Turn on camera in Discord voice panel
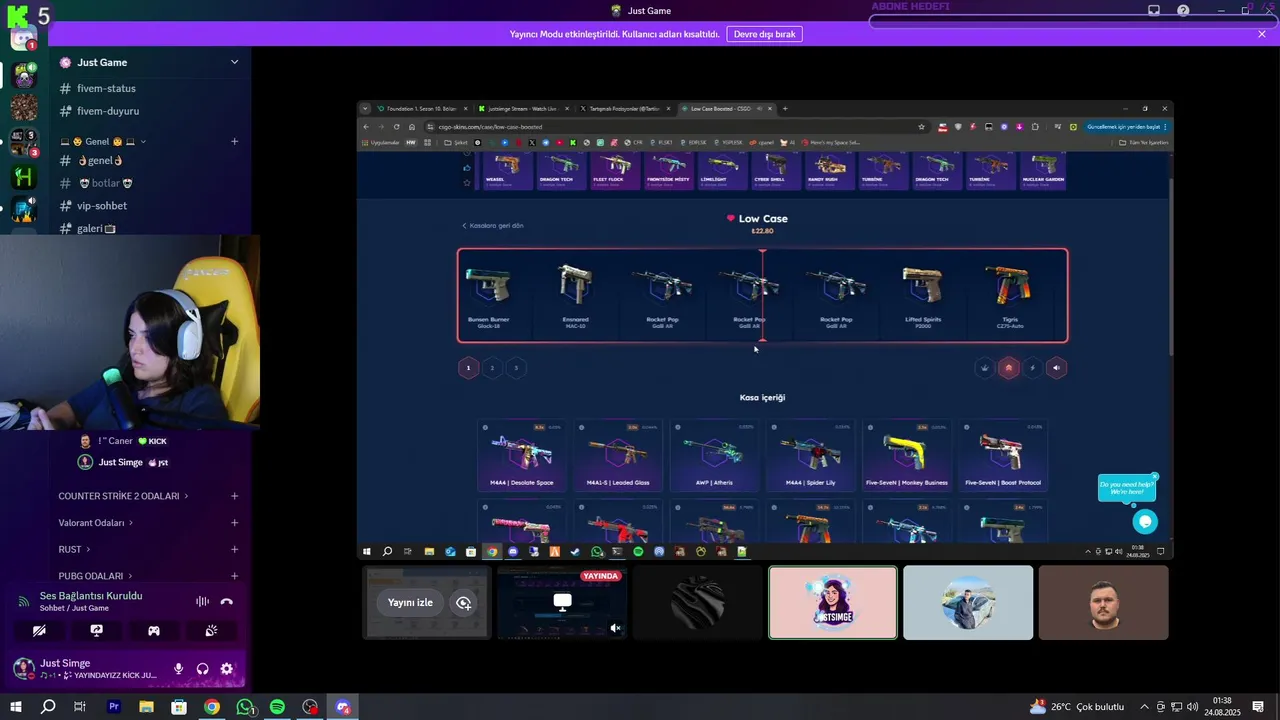 click(39, 631)
